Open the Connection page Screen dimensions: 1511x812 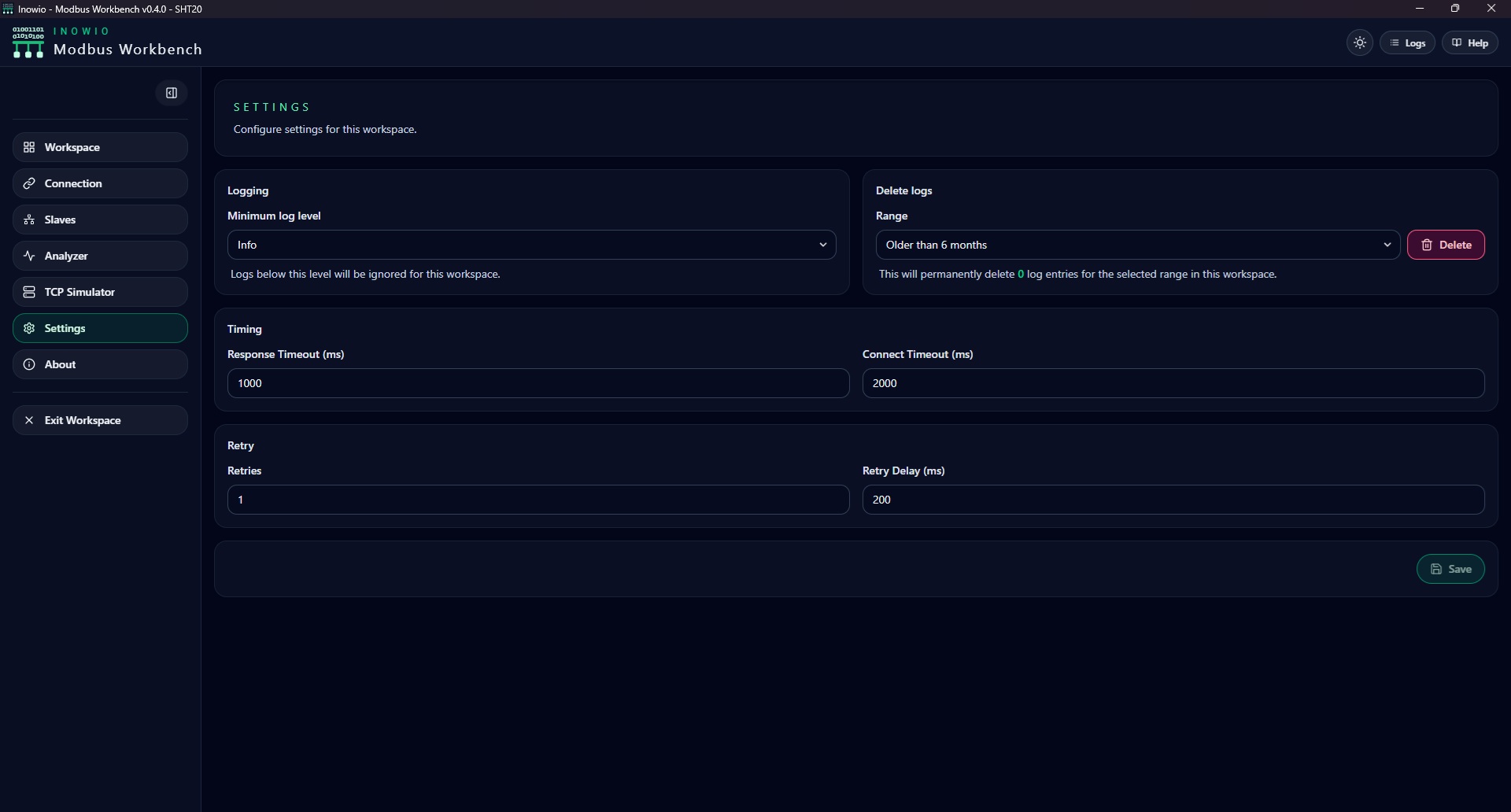pos(100,183)
